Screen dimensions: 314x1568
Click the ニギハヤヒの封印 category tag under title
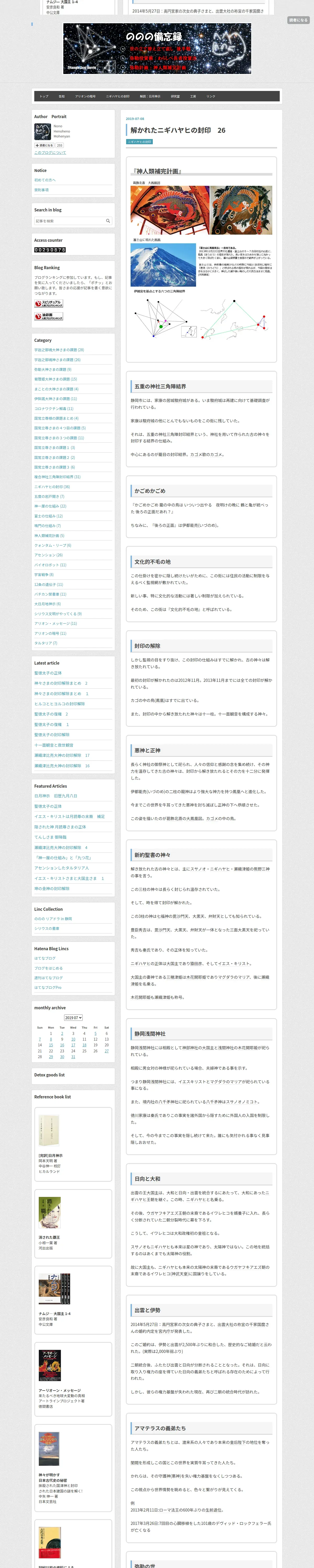point(140,142)
